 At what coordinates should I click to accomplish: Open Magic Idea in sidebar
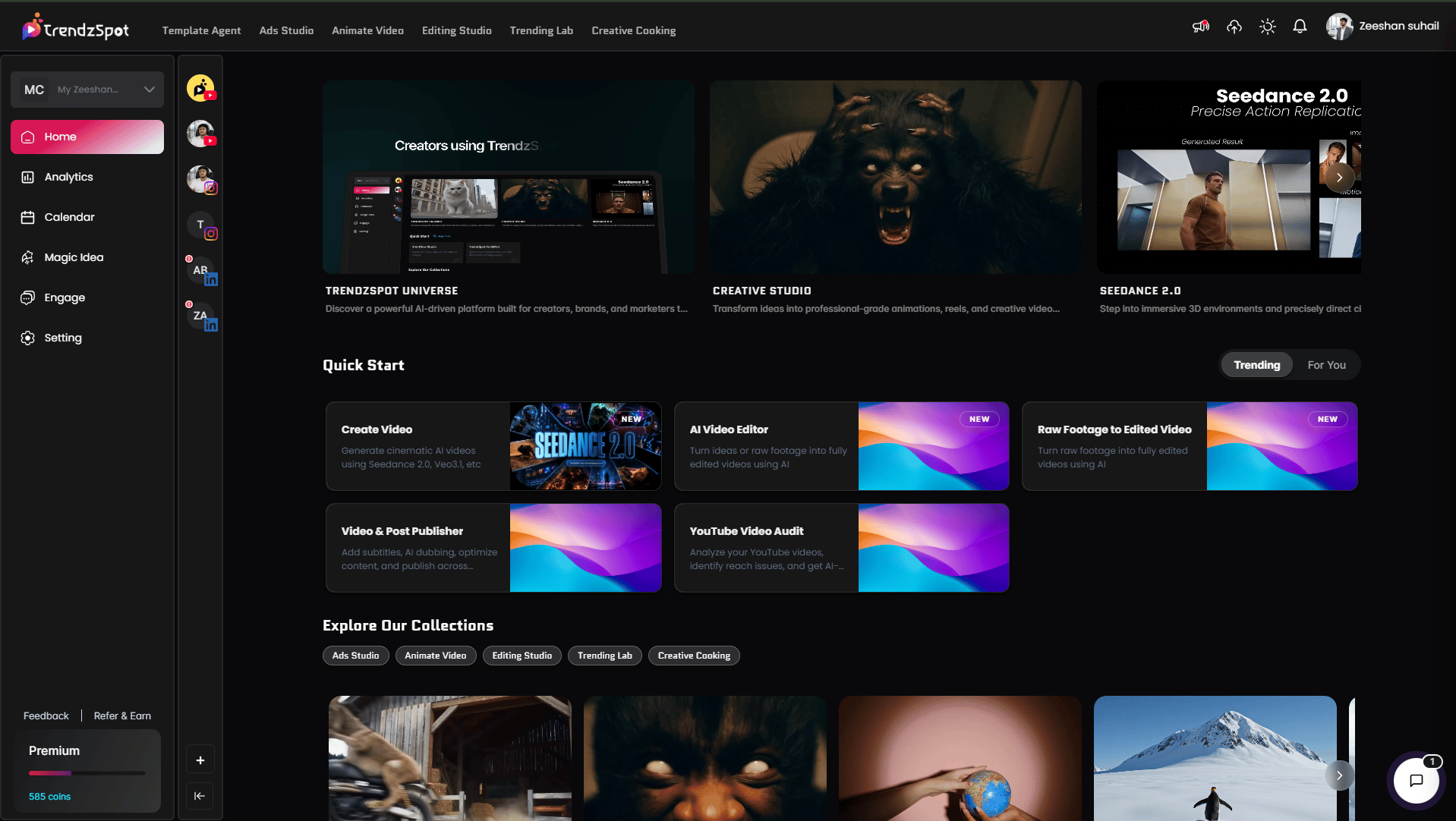click(74, 257)
